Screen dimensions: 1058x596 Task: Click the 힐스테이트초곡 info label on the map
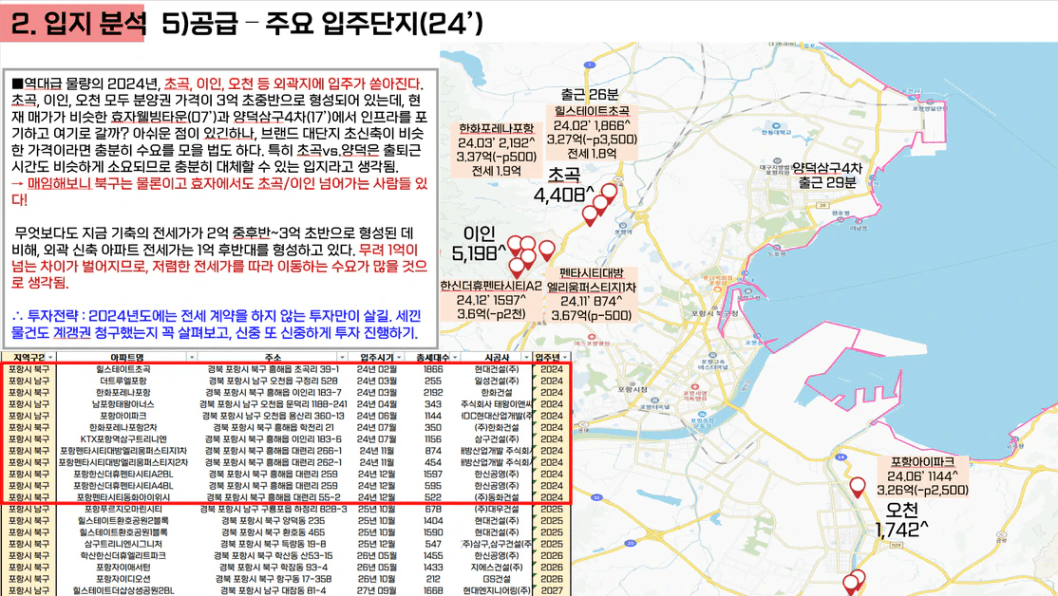tap(592, 132)
